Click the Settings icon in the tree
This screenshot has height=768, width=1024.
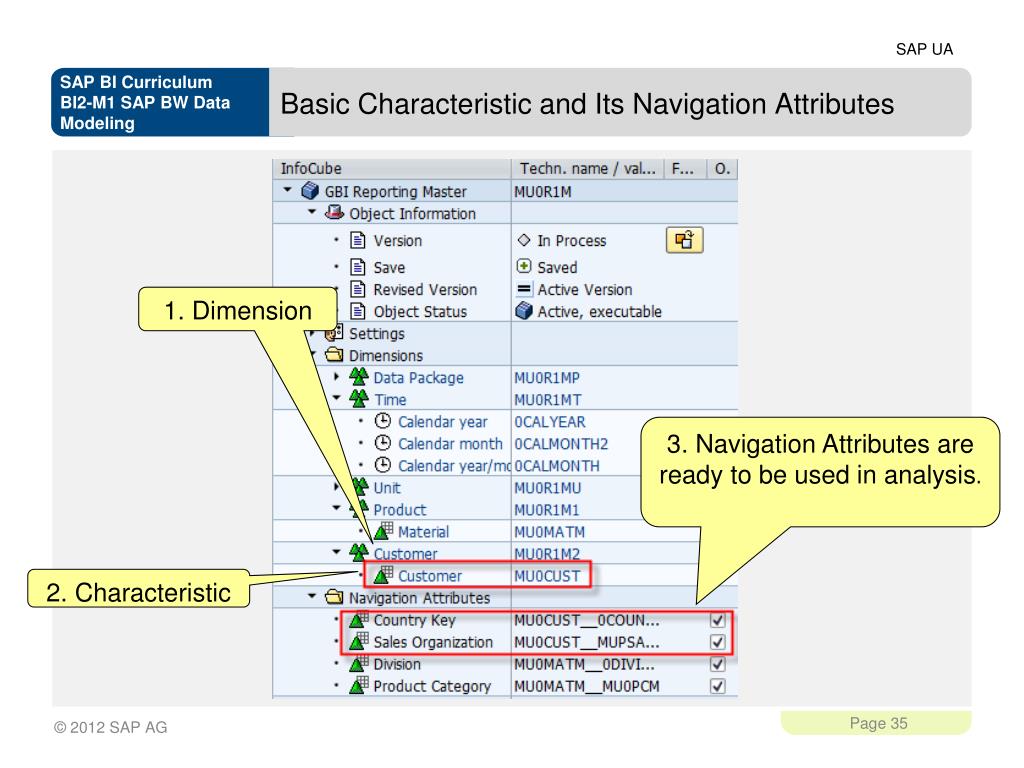click(x=334, y=334)
